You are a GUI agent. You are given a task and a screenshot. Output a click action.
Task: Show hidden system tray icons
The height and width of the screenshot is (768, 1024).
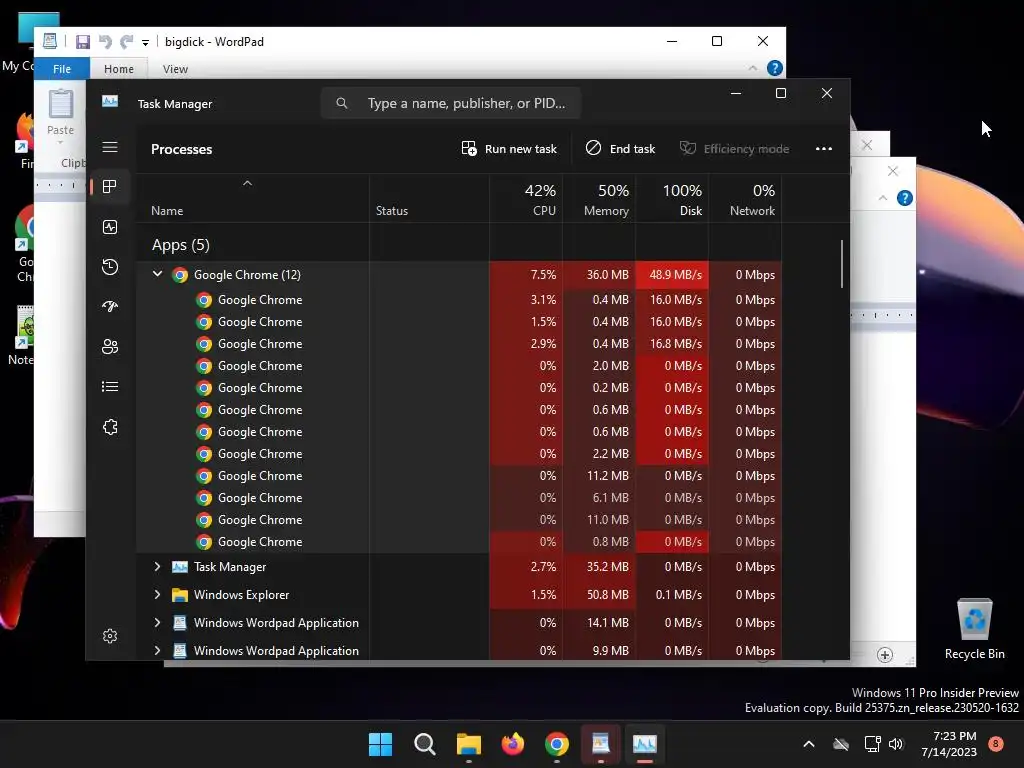point(808,744)
